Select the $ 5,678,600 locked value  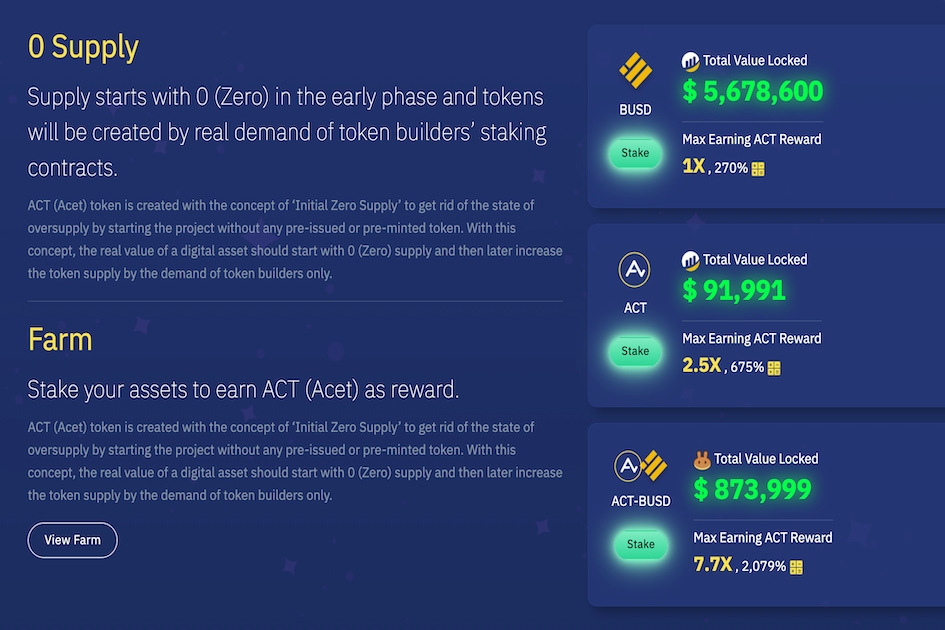click(753, 91)
